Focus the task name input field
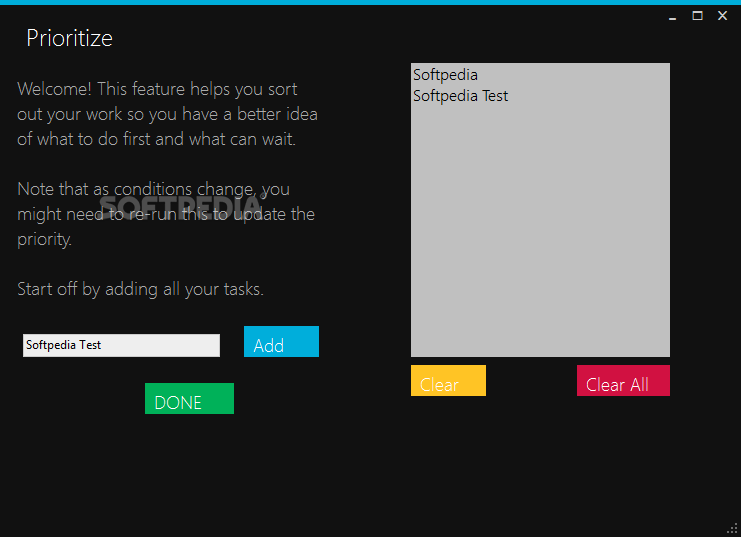 (x=121, y=346)
